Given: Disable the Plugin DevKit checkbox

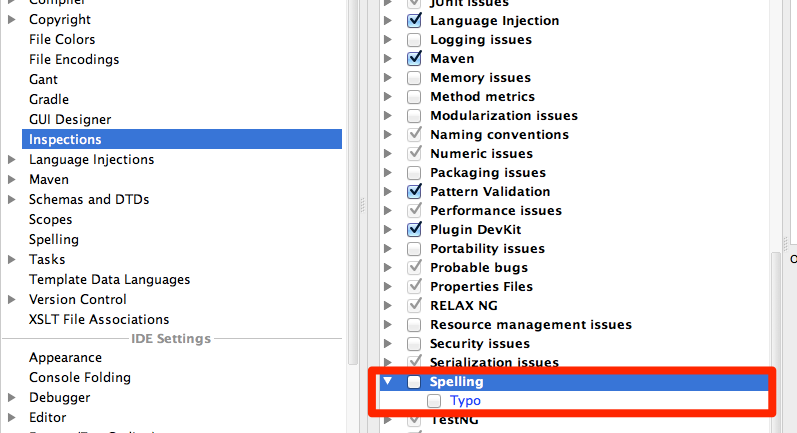Looking at the screenshot, I should (x=413, y=230).
